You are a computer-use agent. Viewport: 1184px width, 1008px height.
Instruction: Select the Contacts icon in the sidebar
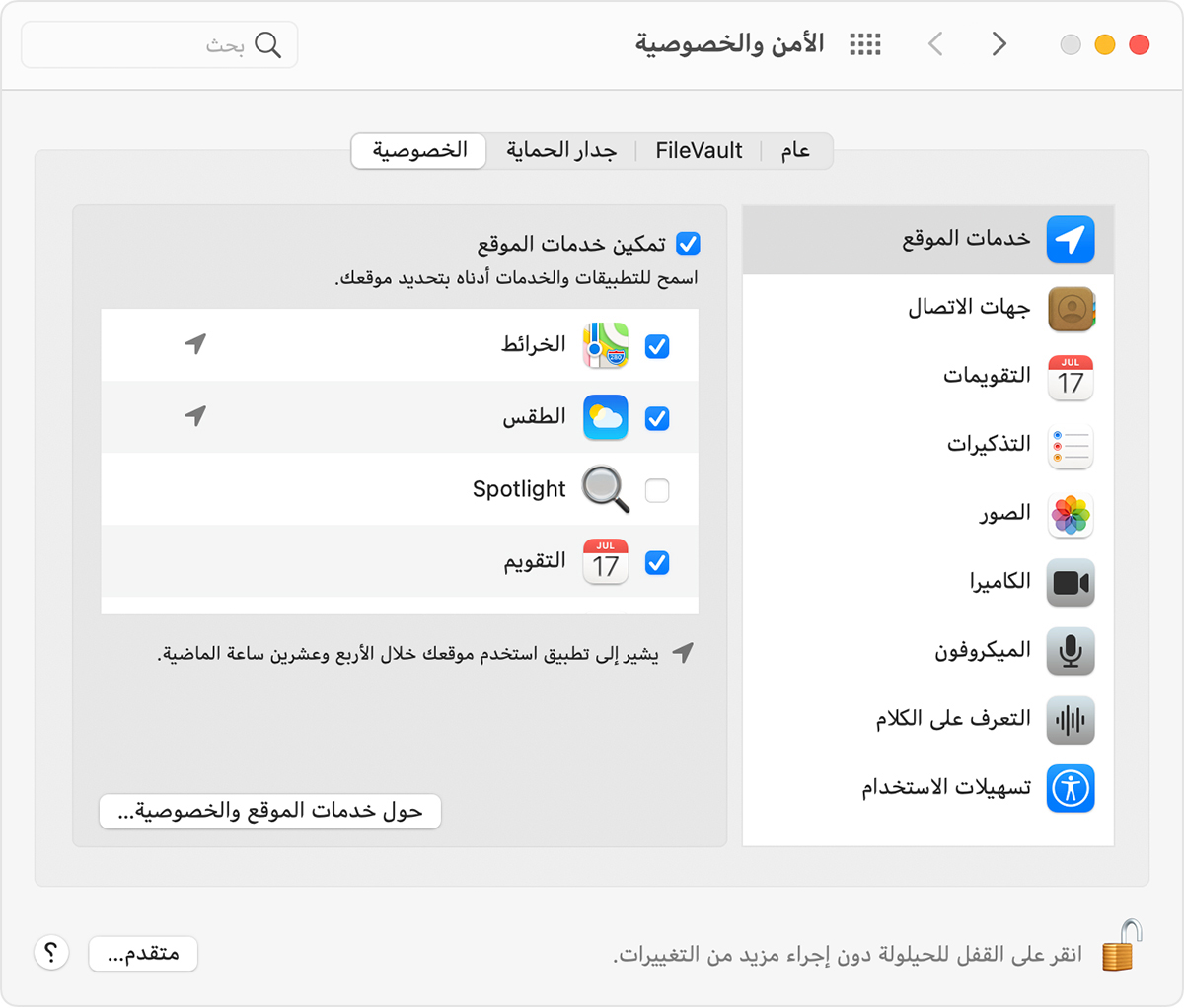[x=1071, y=310]
